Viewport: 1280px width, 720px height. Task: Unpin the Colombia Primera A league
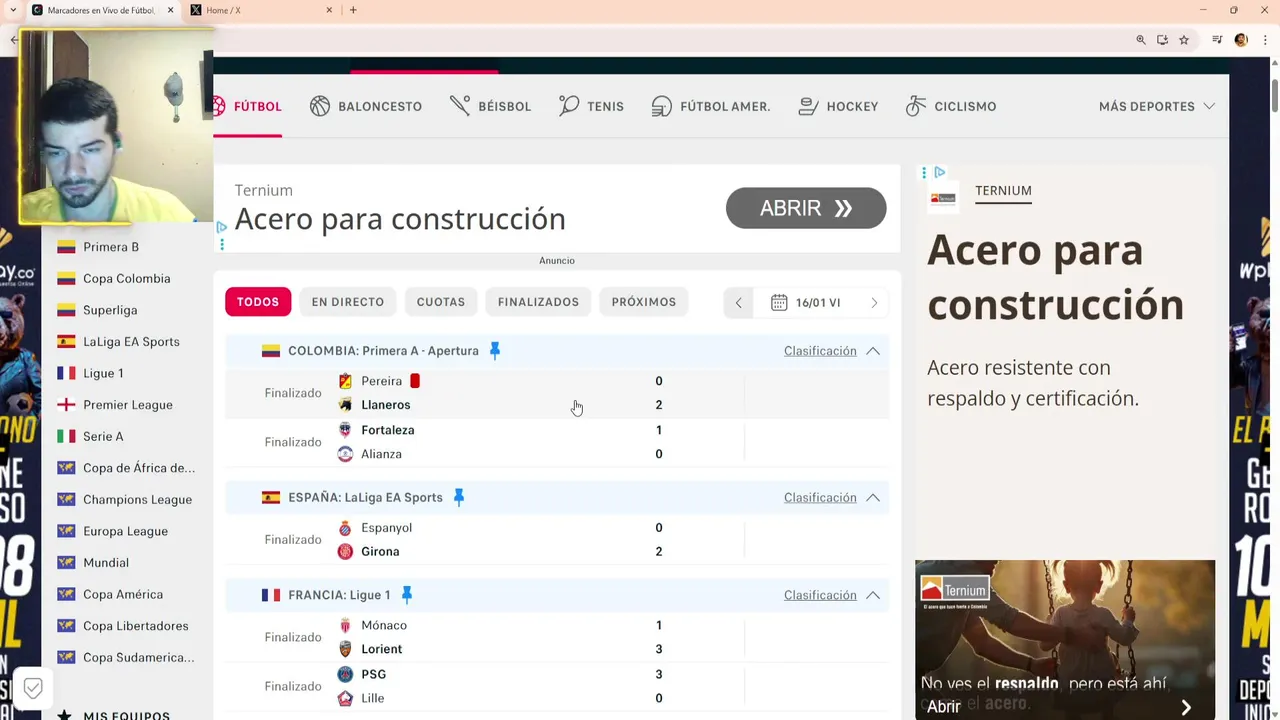(x=495, y=351)
